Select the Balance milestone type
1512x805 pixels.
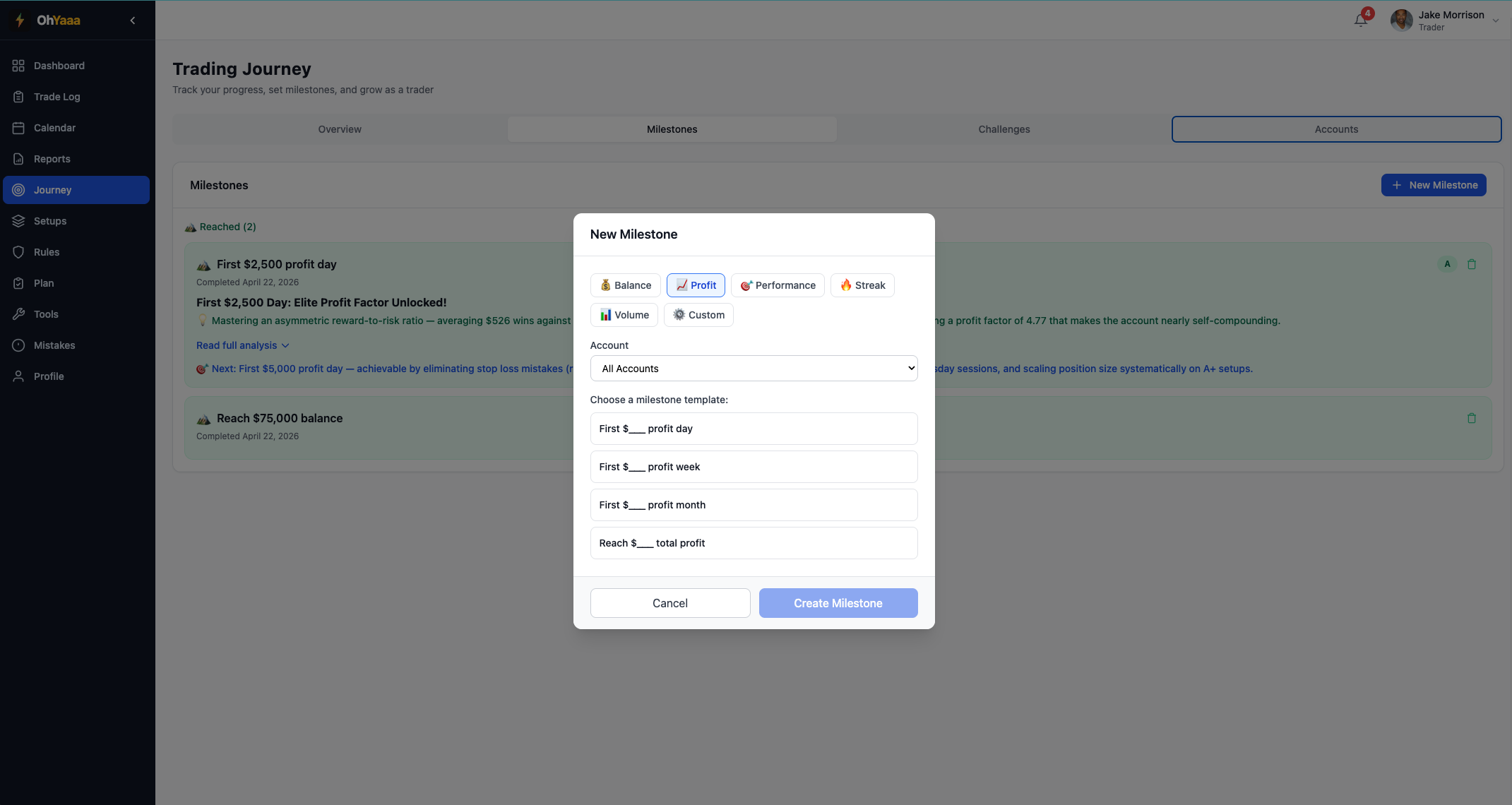625,285
